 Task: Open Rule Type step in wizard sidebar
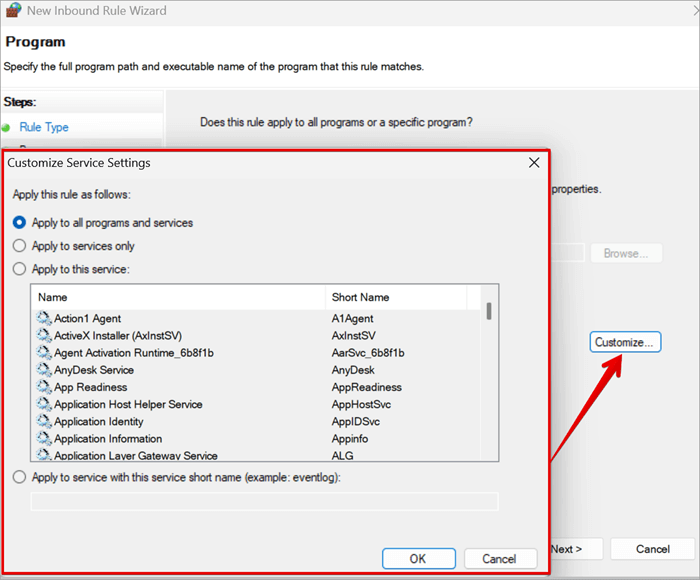point(44,127)
